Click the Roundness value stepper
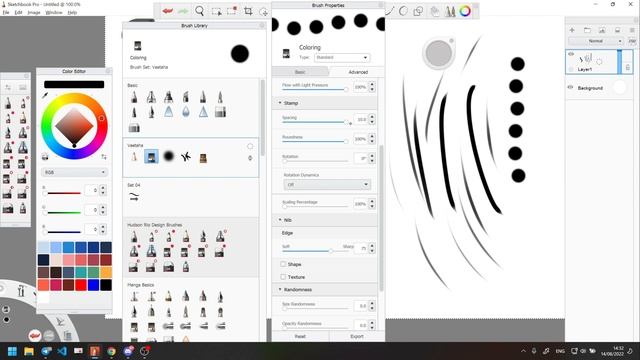 coord(372,139)
